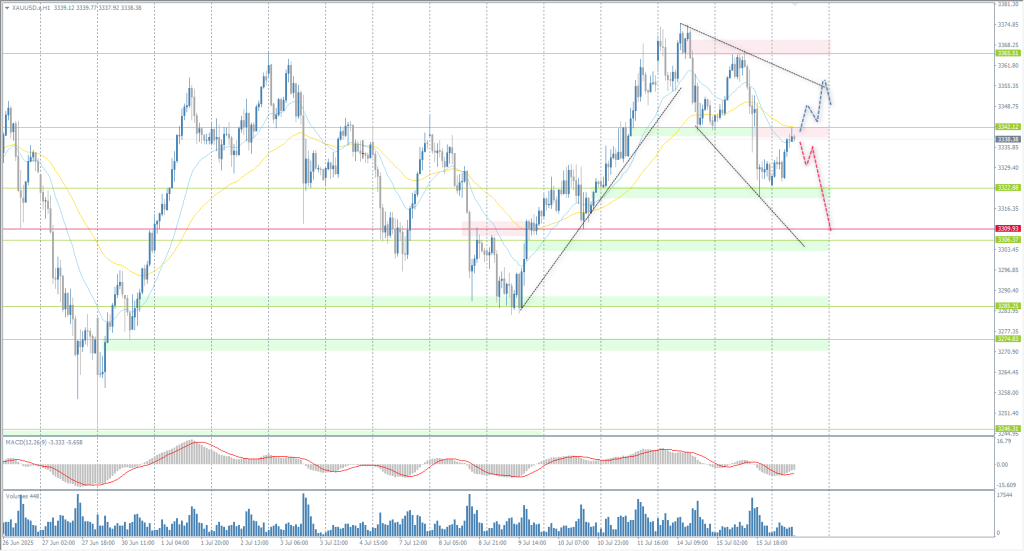Click the 3274.83 price level label

[x=1007, y=340]
